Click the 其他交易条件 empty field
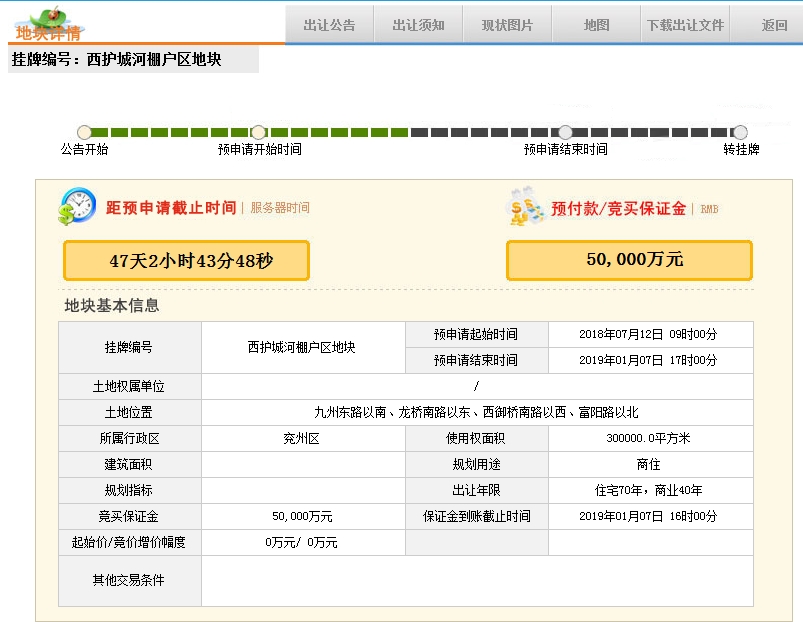 (x=476, y=581)
